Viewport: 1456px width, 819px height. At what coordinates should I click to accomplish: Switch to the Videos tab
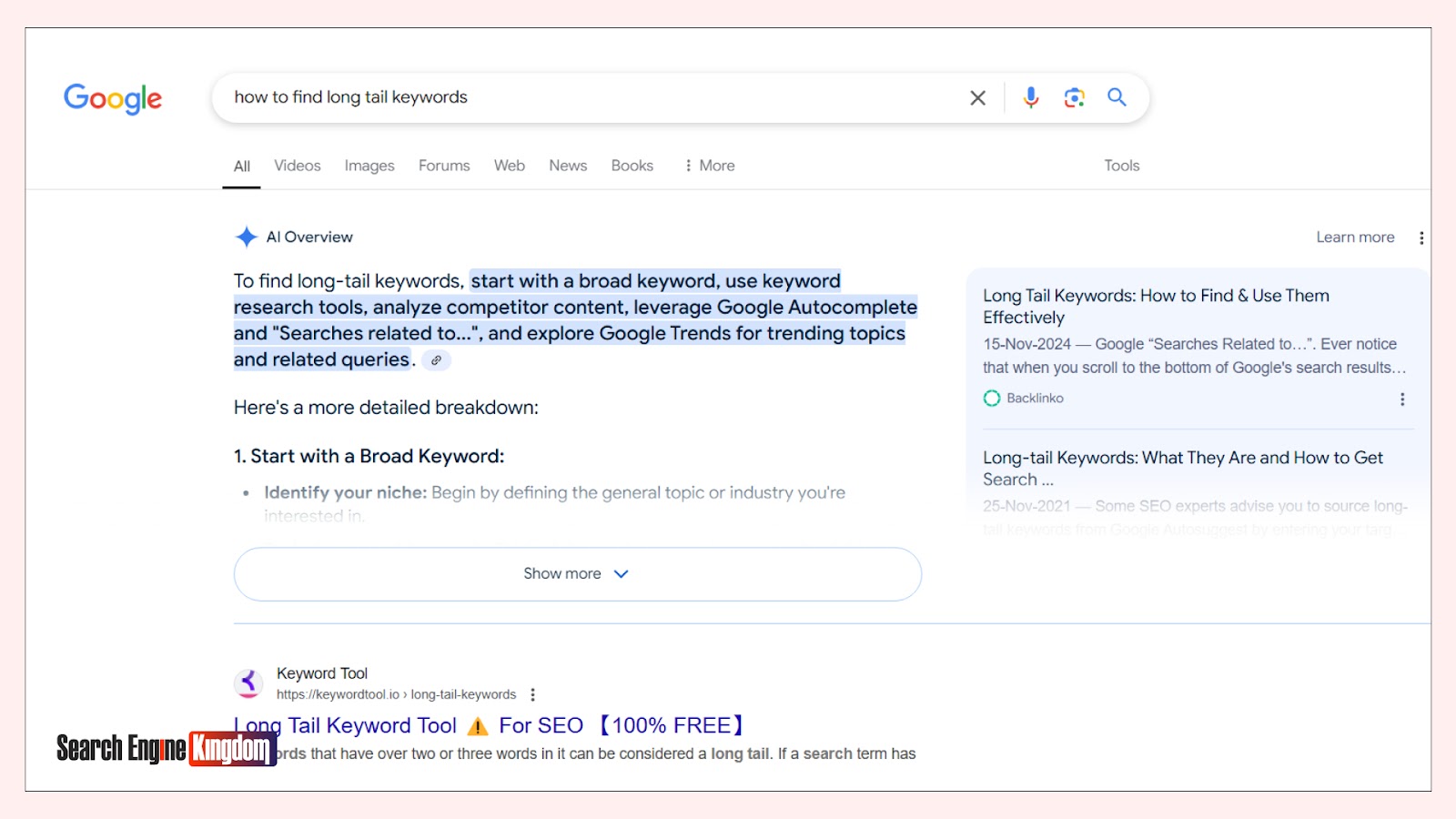coord(298,166)
